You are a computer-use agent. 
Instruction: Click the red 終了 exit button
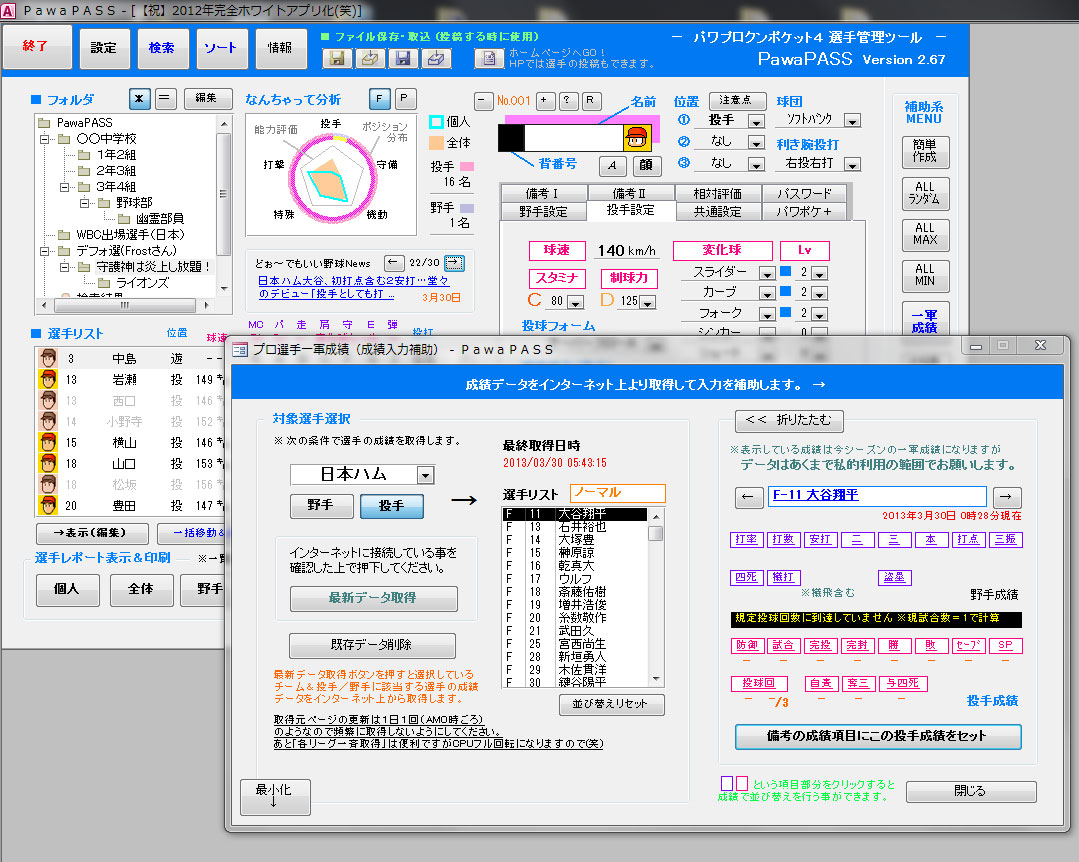click(x=36, y=47)
